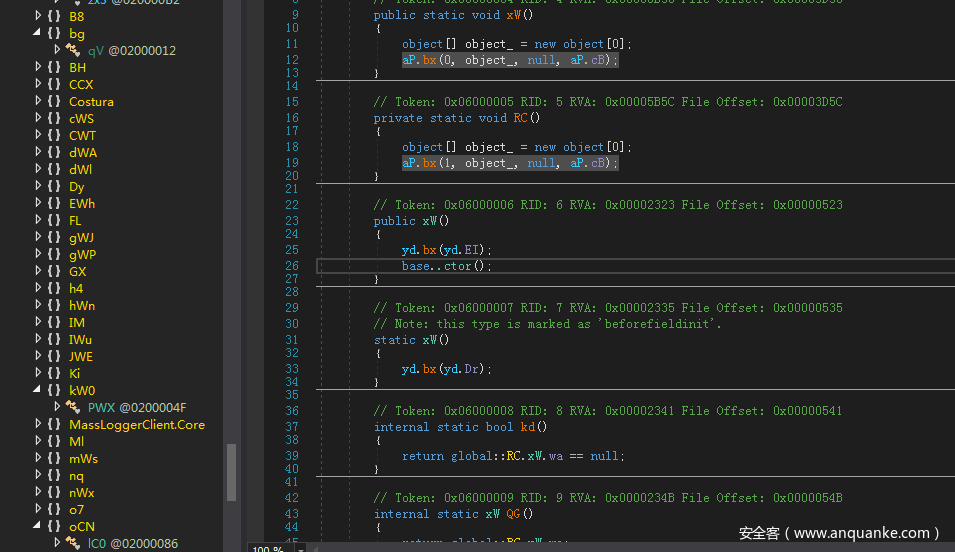The width and height of the screenshot is (955, 552).
Task: Click the class icon next to lC0
Action: [x=74, y=543]
